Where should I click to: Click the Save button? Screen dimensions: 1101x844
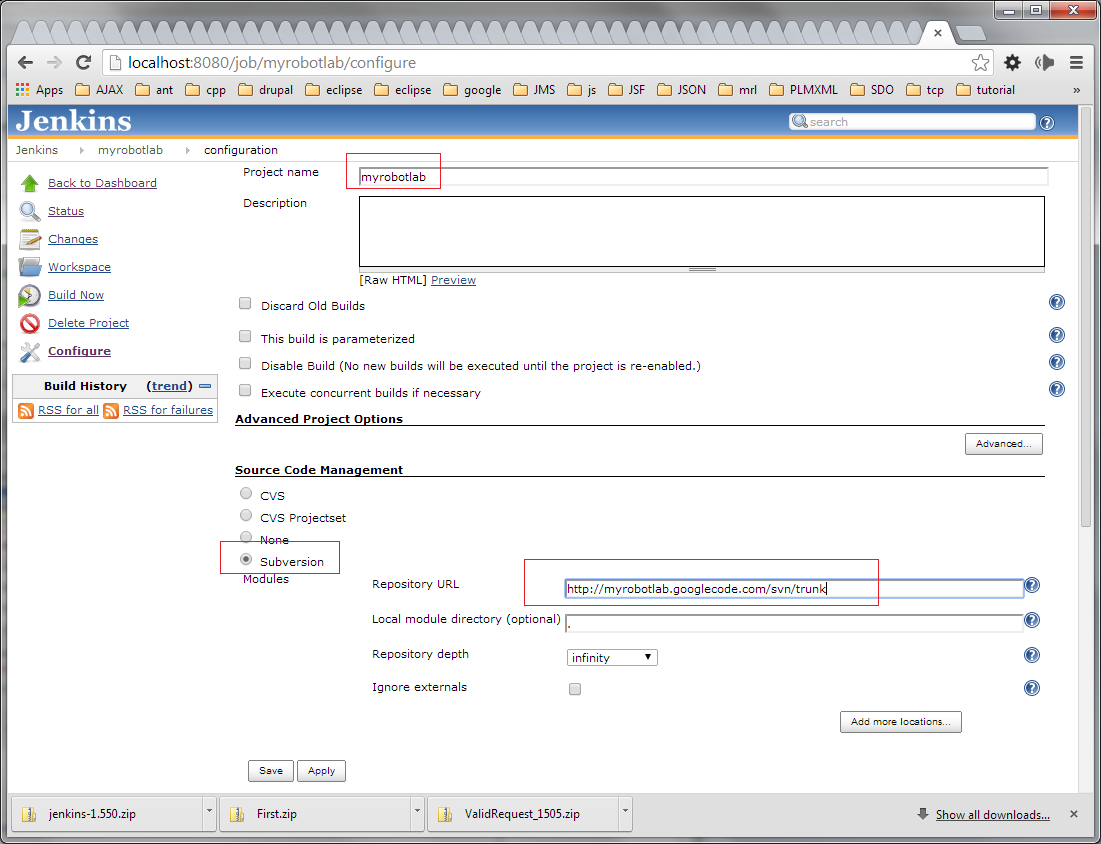(x=270, y=771)
